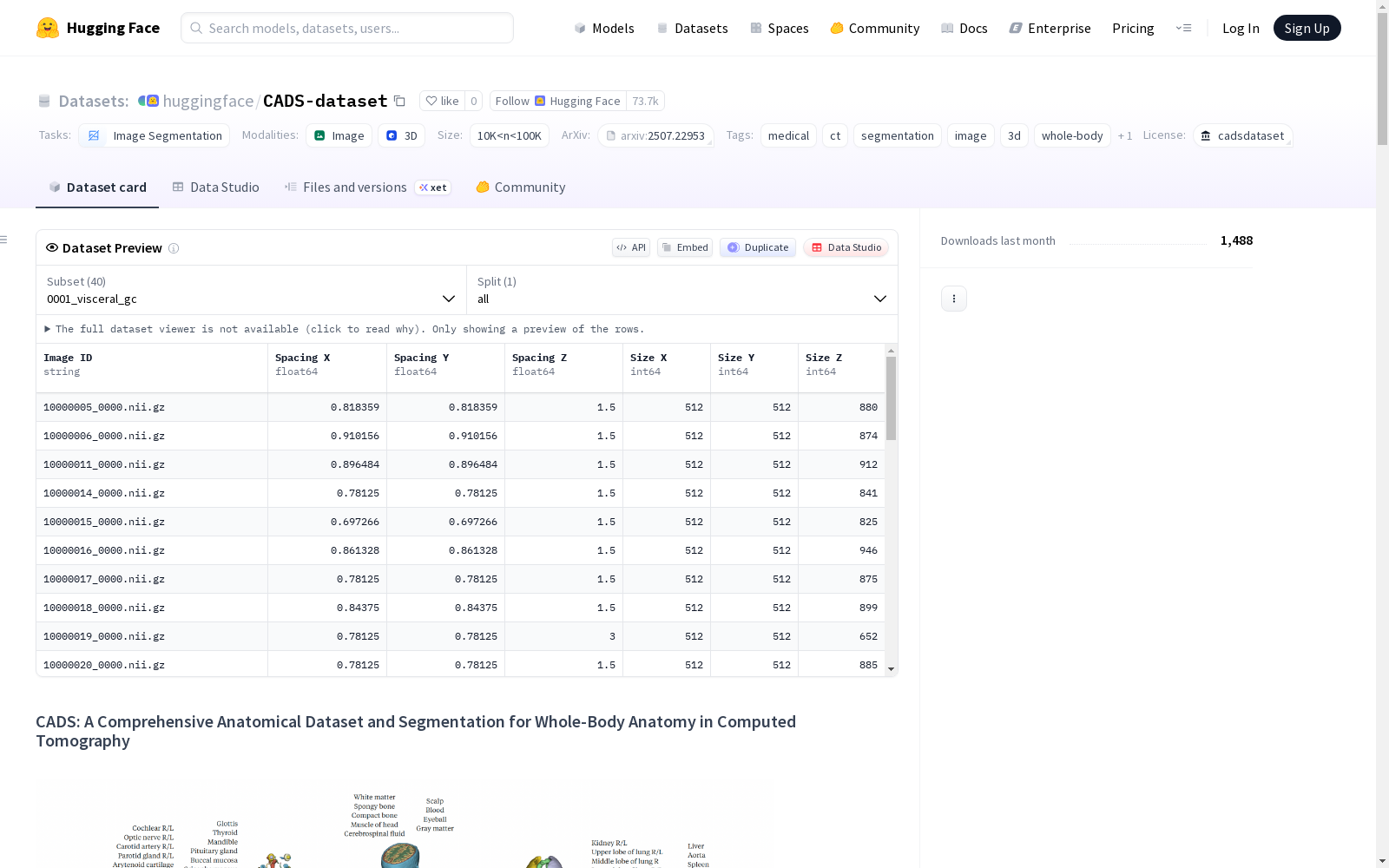Screen dimensions: 1389x868
Task: Click the whole-body tag
Action: (1072, 136)
